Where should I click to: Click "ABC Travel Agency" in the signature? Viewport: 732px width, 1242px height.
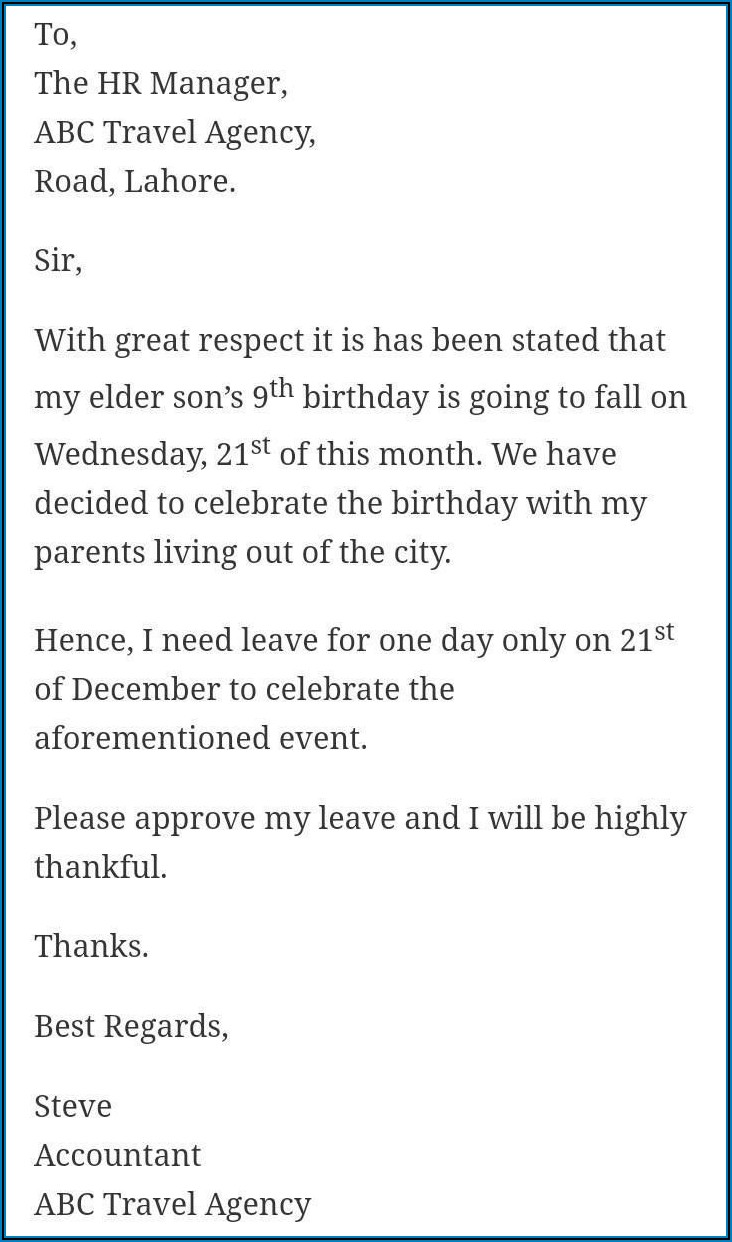click(x=172, y=1204)
